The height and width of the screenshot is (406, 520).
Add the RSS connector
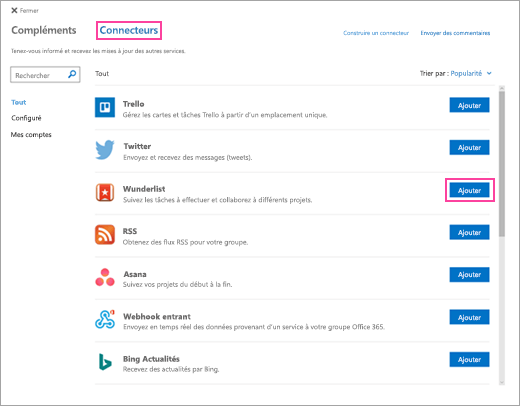(x=469, y=232)
